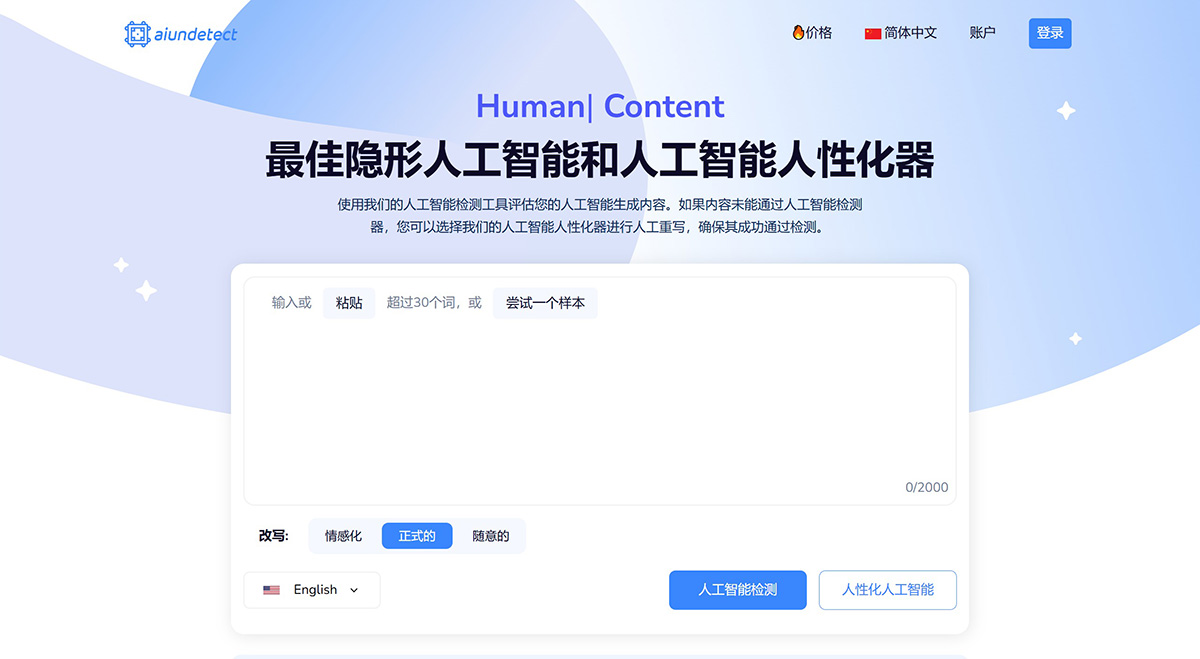Load text with 尝试一个样本 button

pyautogui.click(x=545, y=303)
